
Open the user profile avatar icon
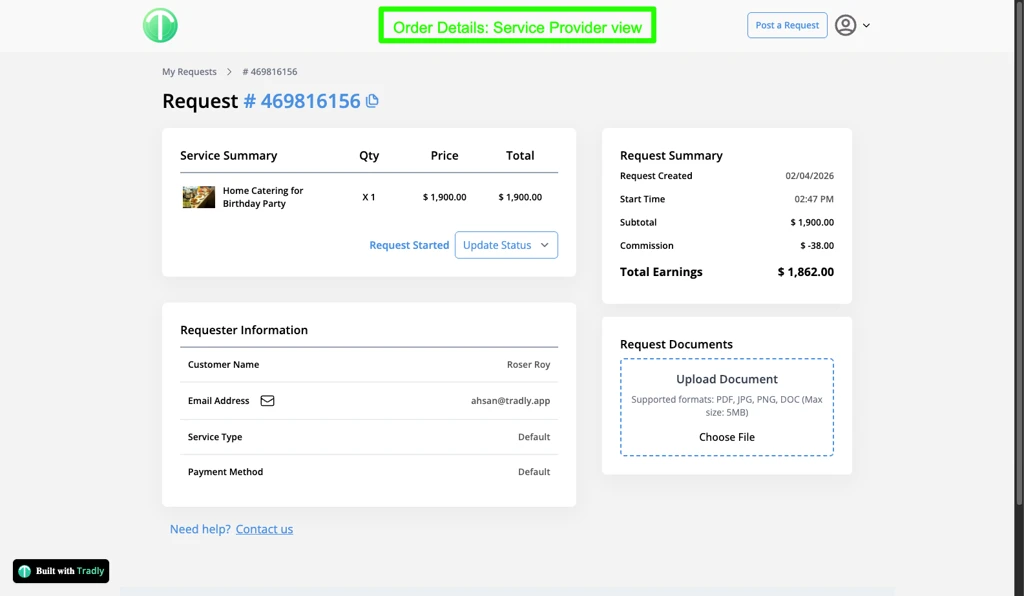coord(845,26)
